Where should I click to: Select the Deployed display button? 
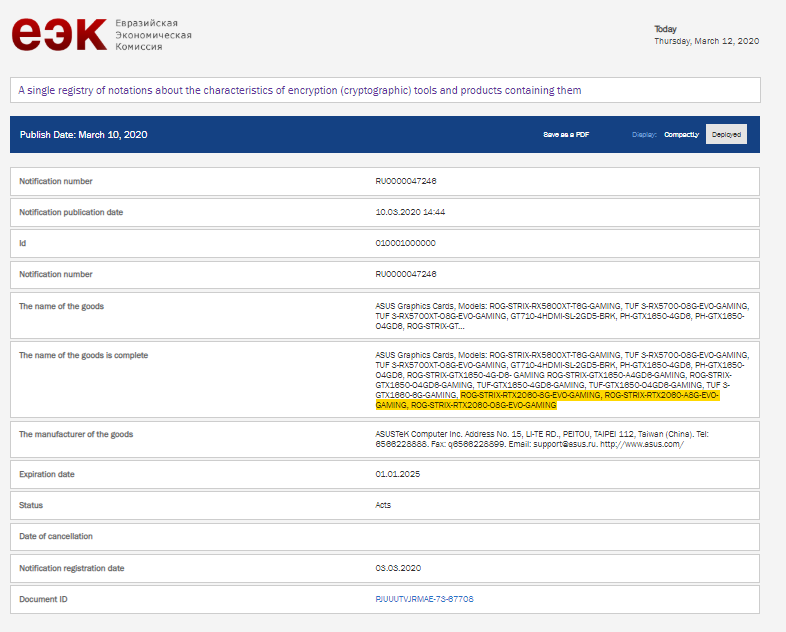pos(726,134)
